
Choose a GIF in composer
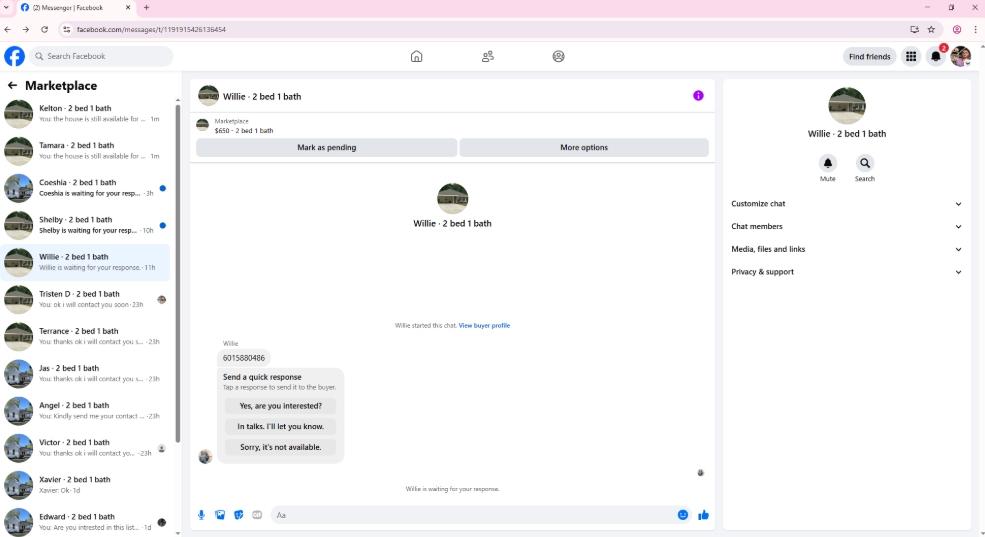coord(257,515)
